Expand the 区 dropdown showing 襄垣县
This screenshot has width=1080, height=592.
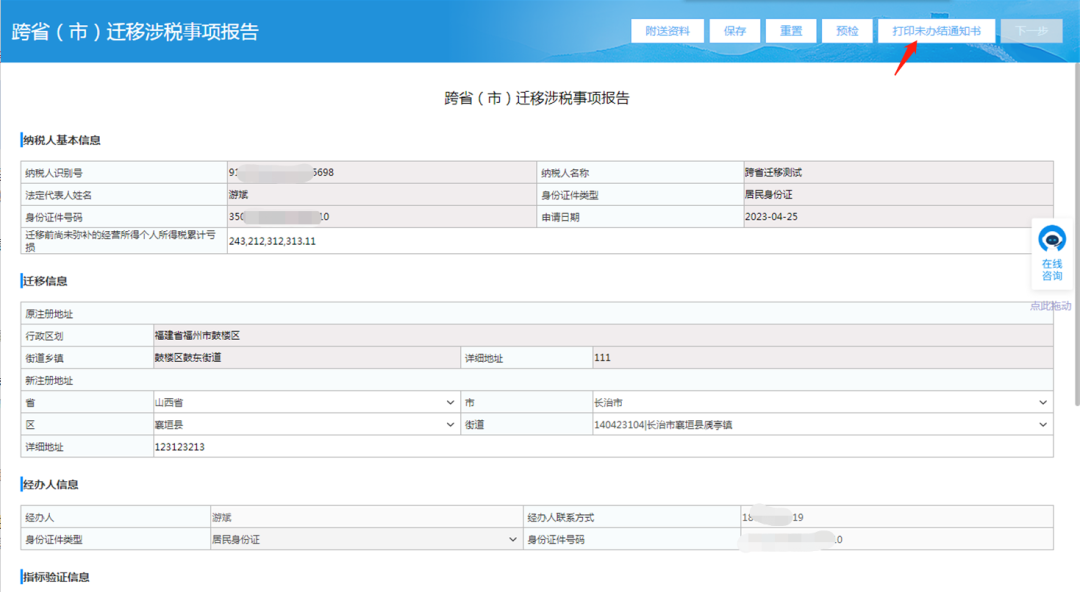307,425
